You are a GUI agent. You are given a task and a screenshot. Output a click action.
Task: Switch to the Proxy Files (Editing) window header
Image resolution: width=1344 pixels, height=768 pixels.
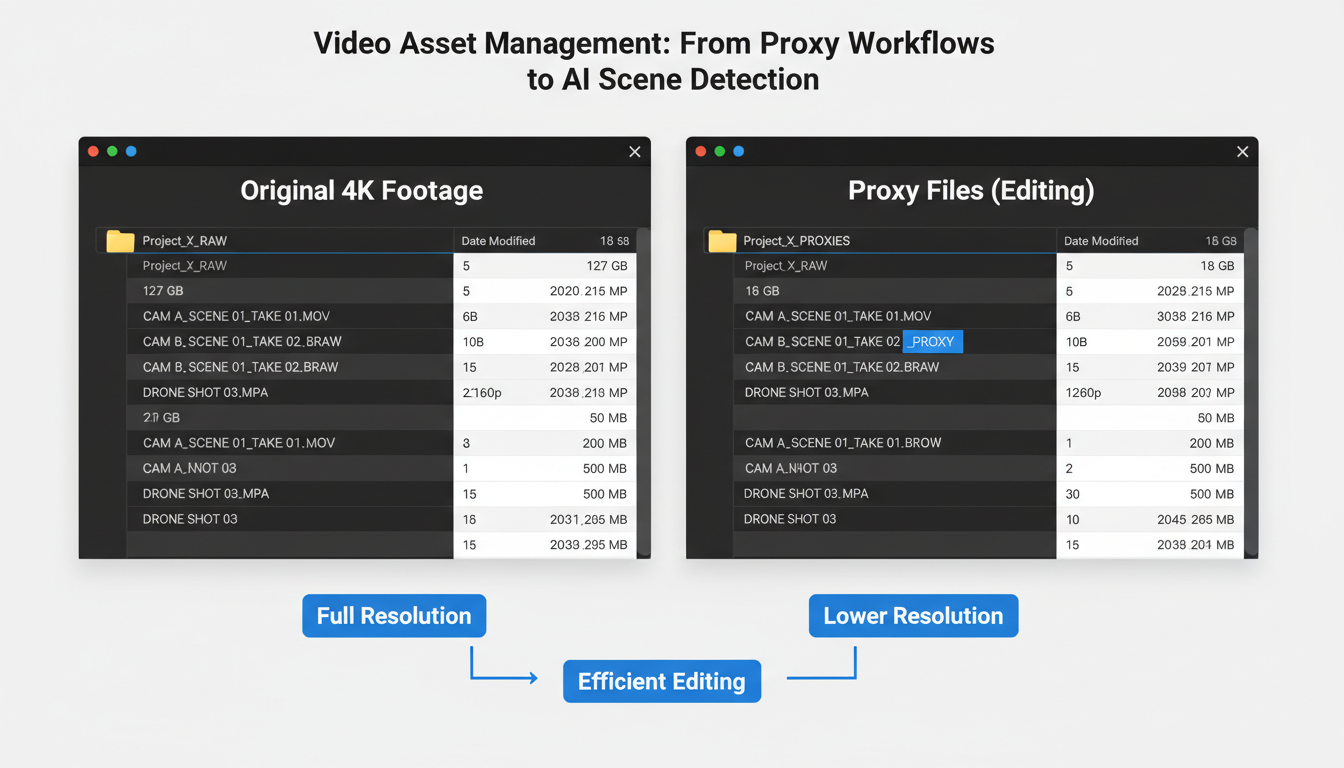(x=970, y=190)
